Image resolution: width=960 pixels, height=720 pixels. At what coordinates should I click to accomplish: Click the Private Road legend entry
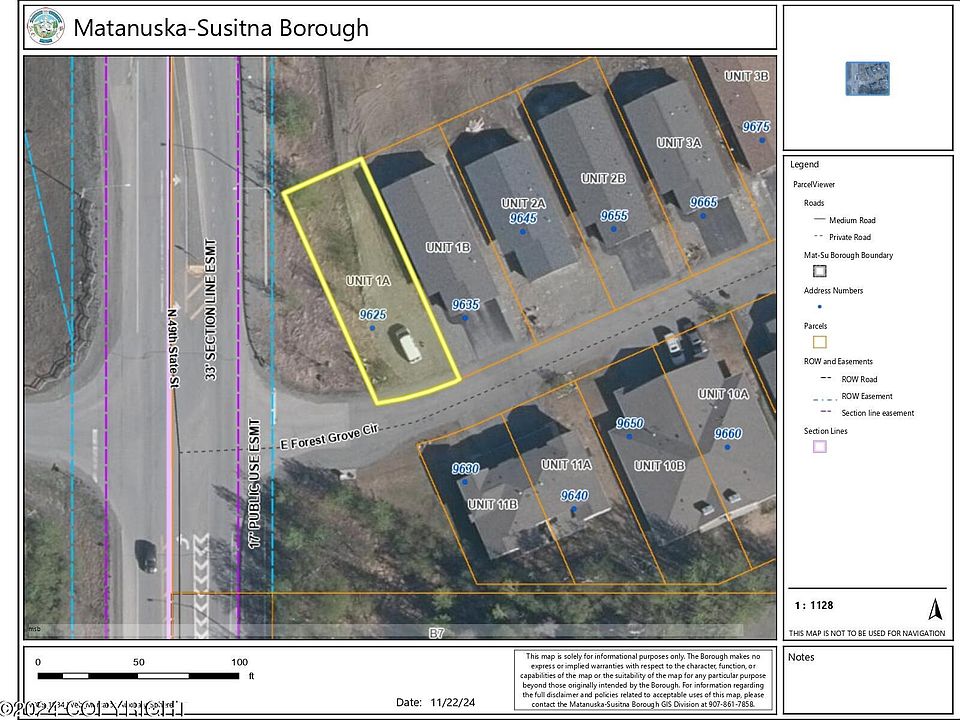[x=850, y=238]
